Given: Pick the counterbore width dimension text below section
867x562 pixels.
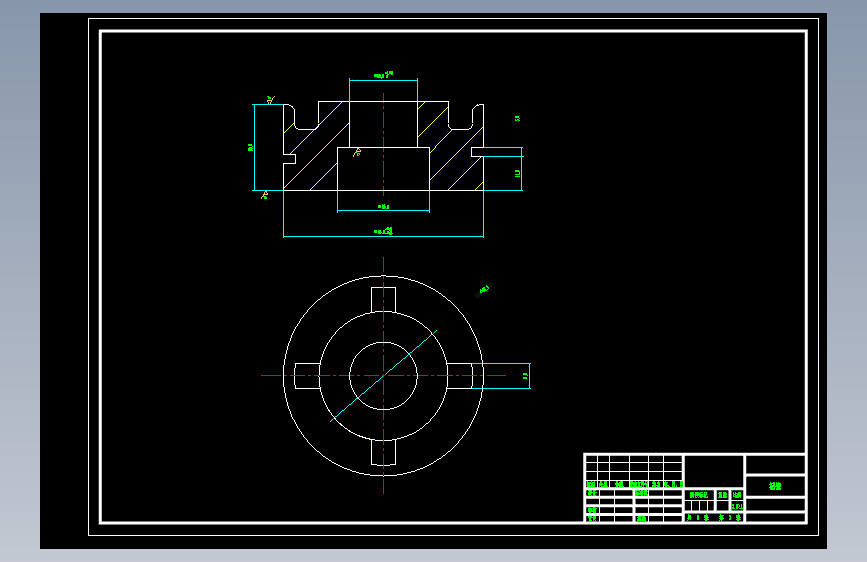Looking at the screenshot, I should pos(383,206).
